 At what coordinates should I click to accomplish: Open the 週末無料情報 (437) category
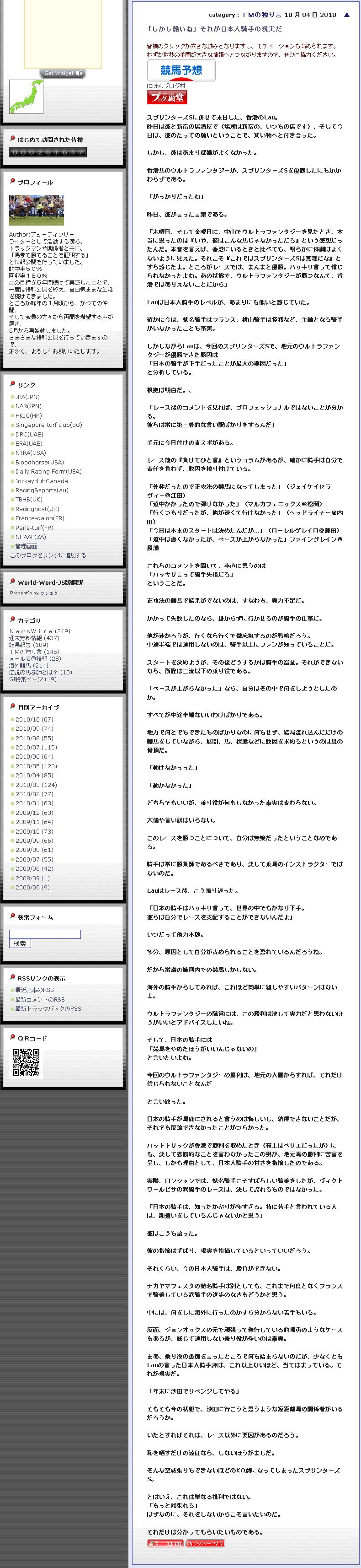point(34,639)
